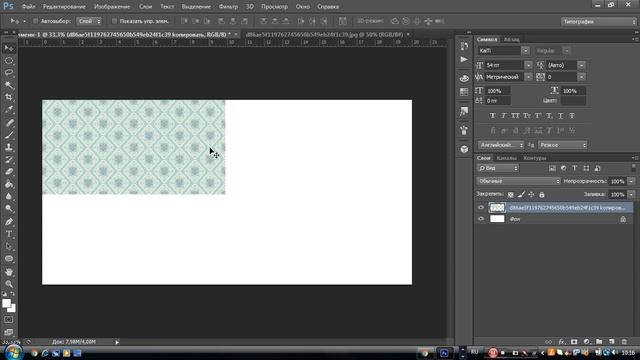This screenshot has height=360, width=640.
Task: Select the Healing Brush tool
Action: click(x=9, y=122)
